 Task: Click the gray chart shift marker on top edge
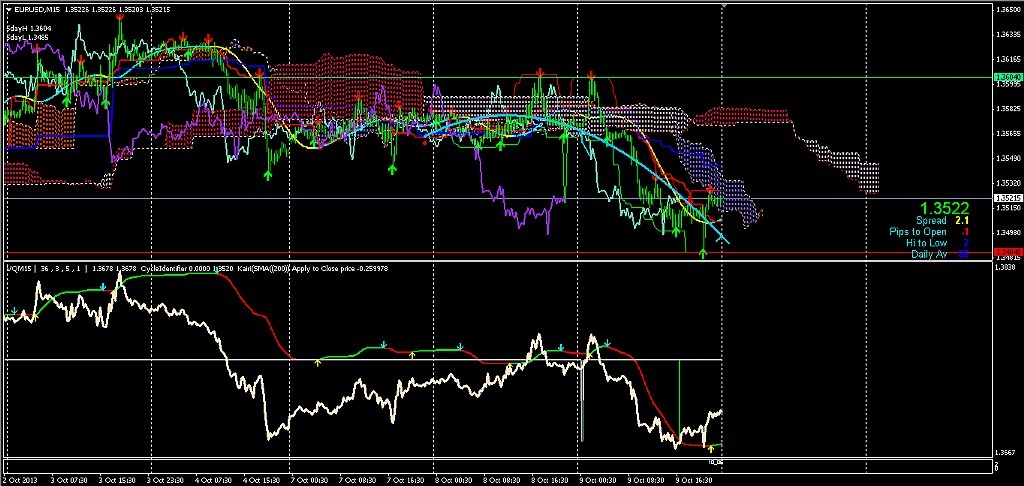[x=722, y=5]
